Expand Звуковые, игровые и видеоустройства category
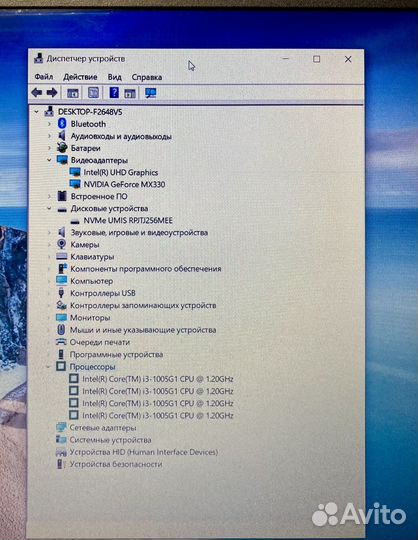This screenshot has width=418, height=540. (49, 232)
